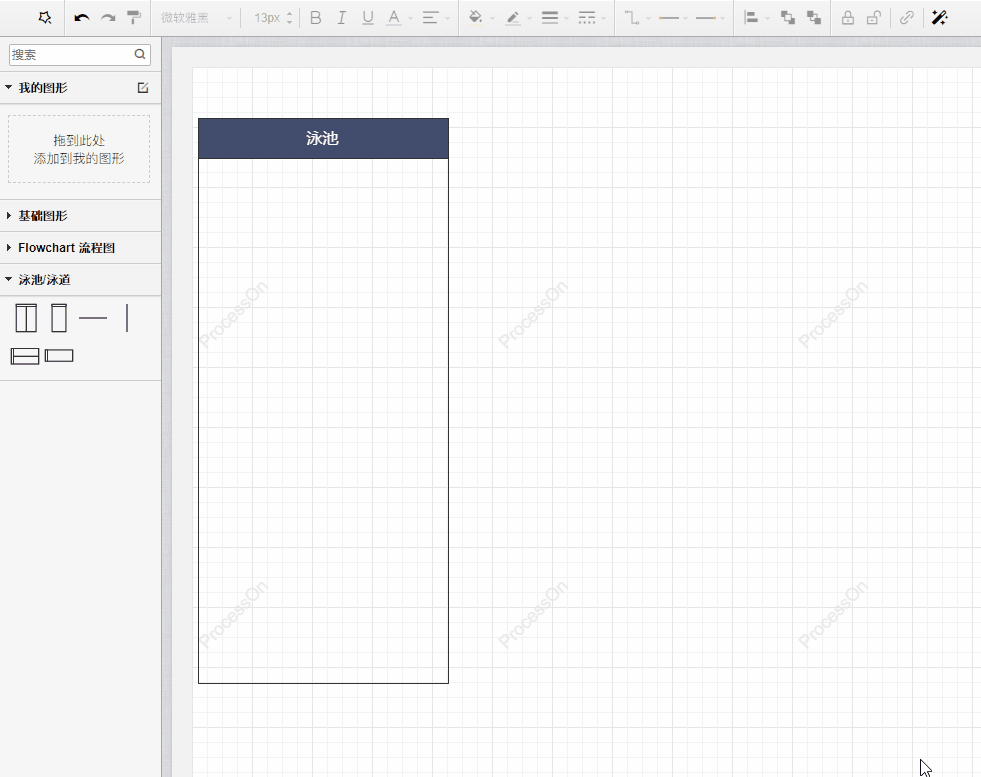Select the vertical lane shape

59,318
